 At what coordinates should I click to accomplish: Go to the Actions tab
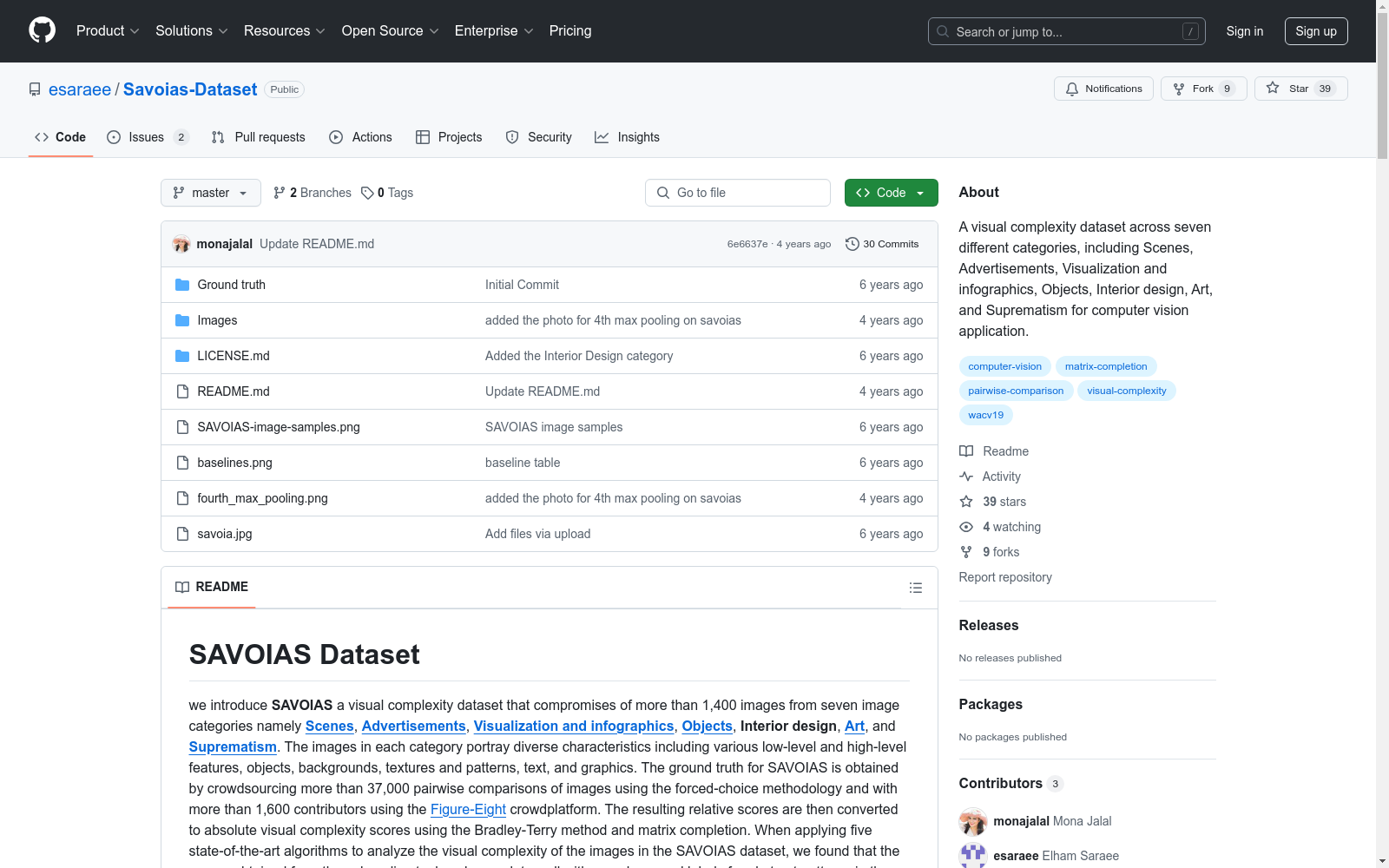pyautogui.click(x=360, y=137)
